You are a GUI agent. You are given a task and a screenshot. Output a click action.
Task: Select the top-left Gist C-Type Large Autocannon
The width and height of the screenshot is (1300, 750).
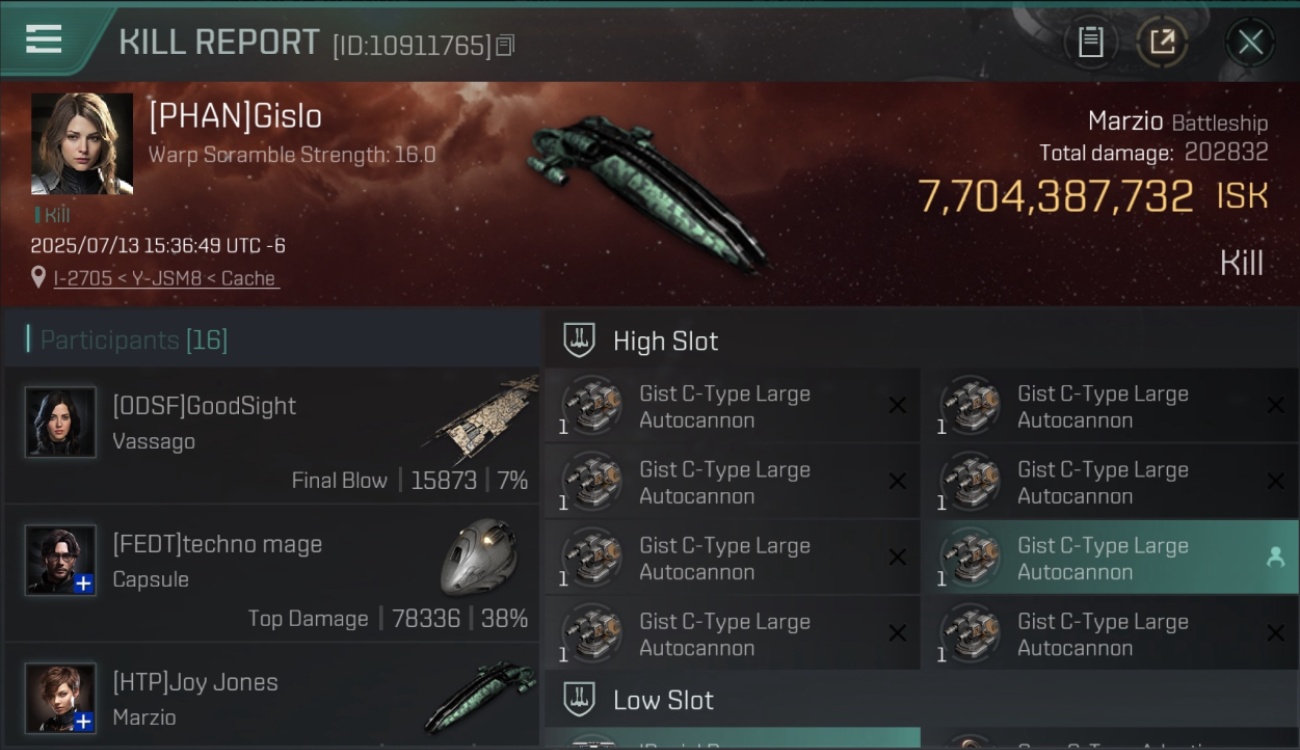732,406
